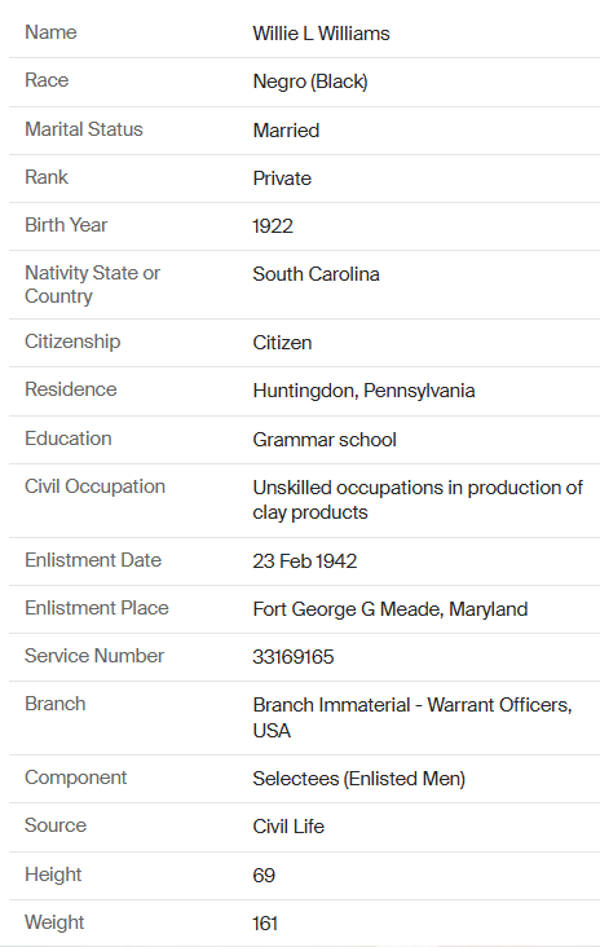The image size is (600, 947).
Task: Select the service number 33169165
Action: (294, 658)
